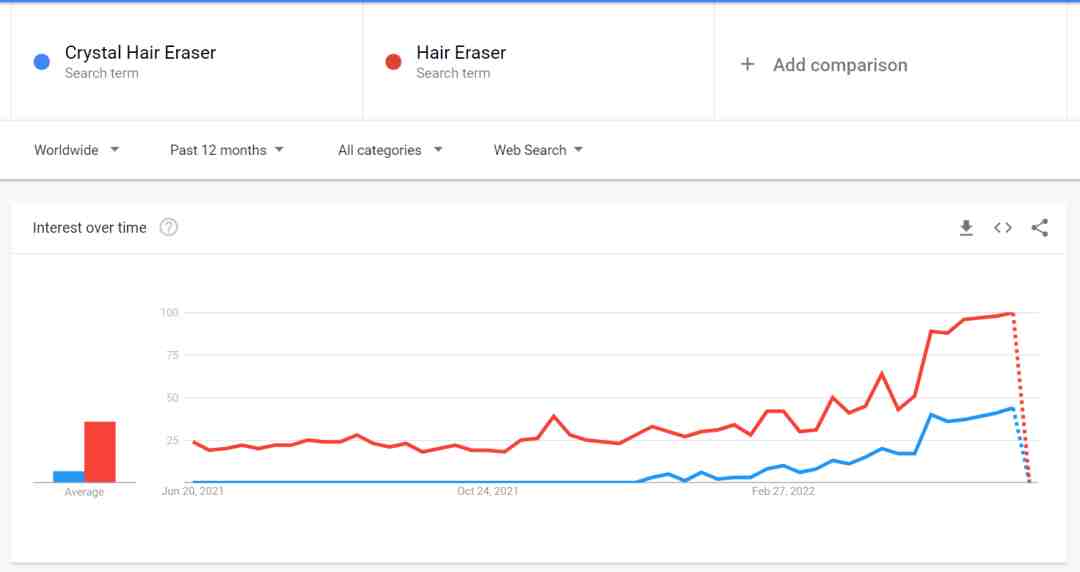Open the embed code icon
This screenshot has width=1080, height=572.
(1003, 228)
